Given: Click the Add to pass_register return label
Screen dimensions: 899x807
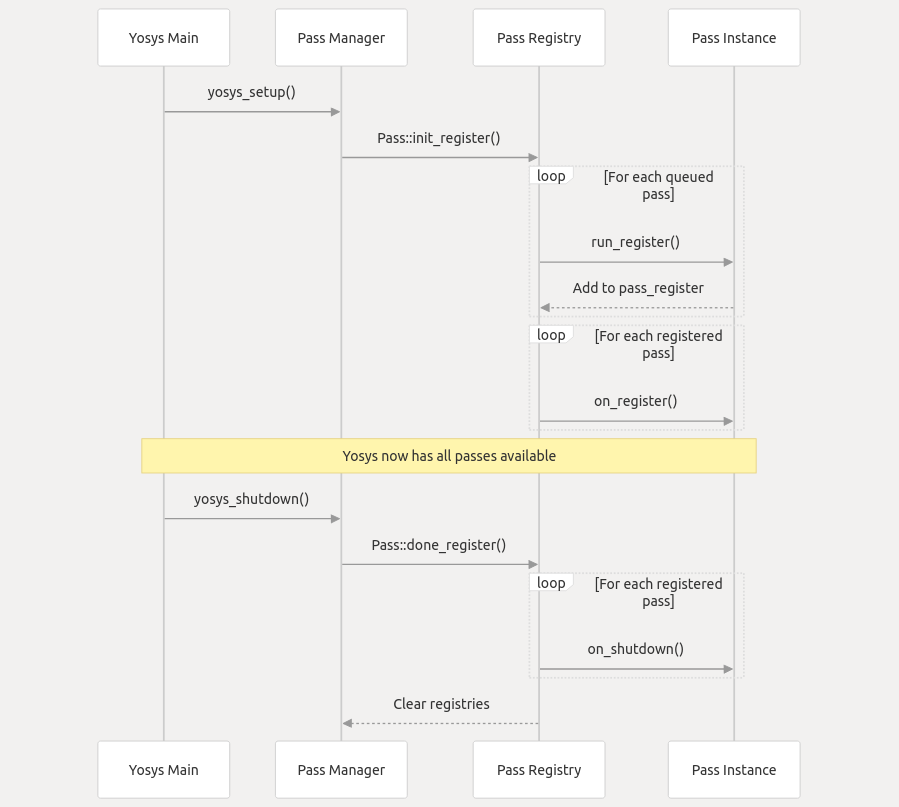Looking at the screenshot, I should [638, 288].
